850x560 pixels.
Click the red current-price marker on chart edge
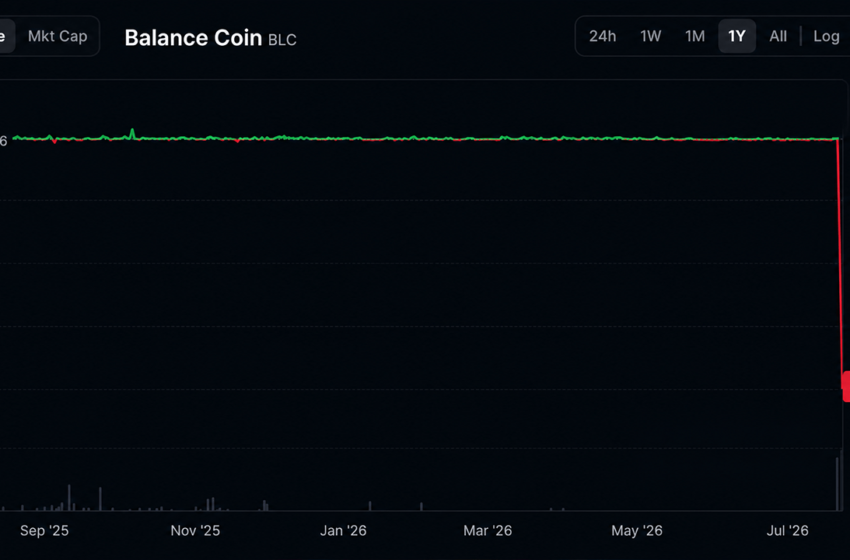click(x=846, y=387)
